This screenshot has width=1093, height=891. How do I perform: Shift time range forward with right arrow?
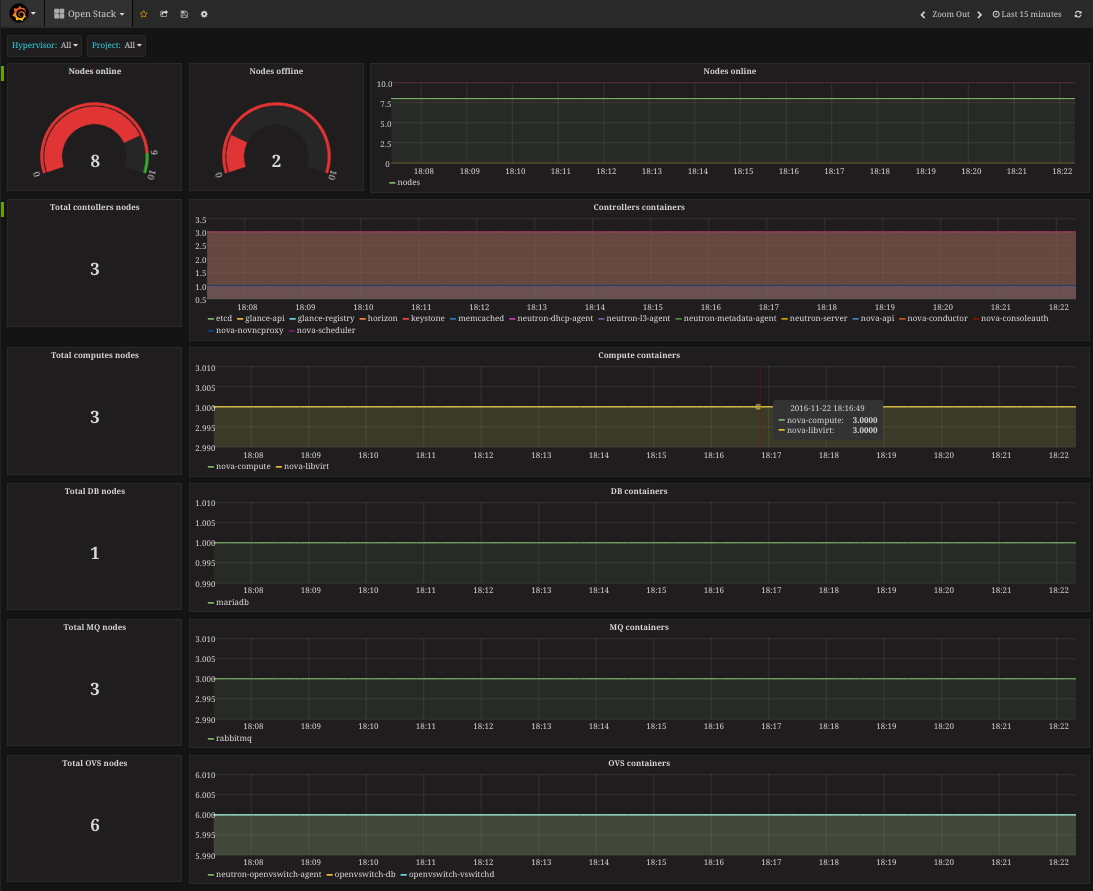(980, 14)
